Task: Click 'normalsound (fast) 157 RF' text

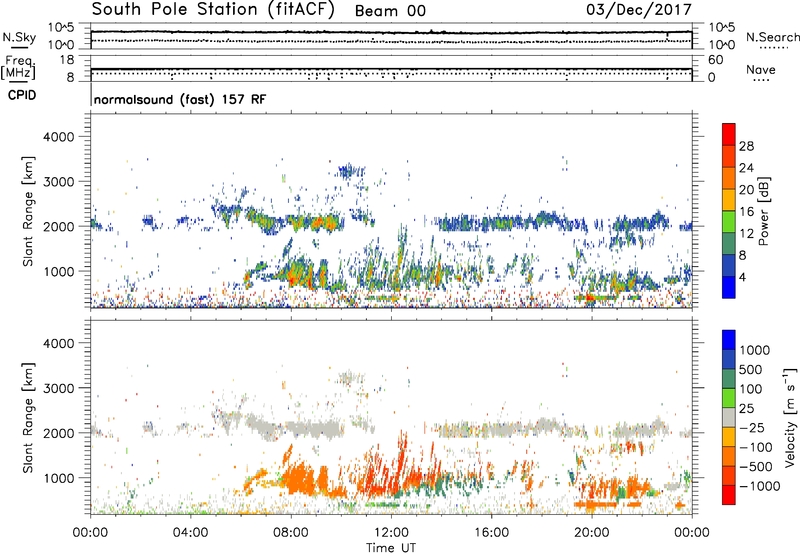Action: point(180,99)
